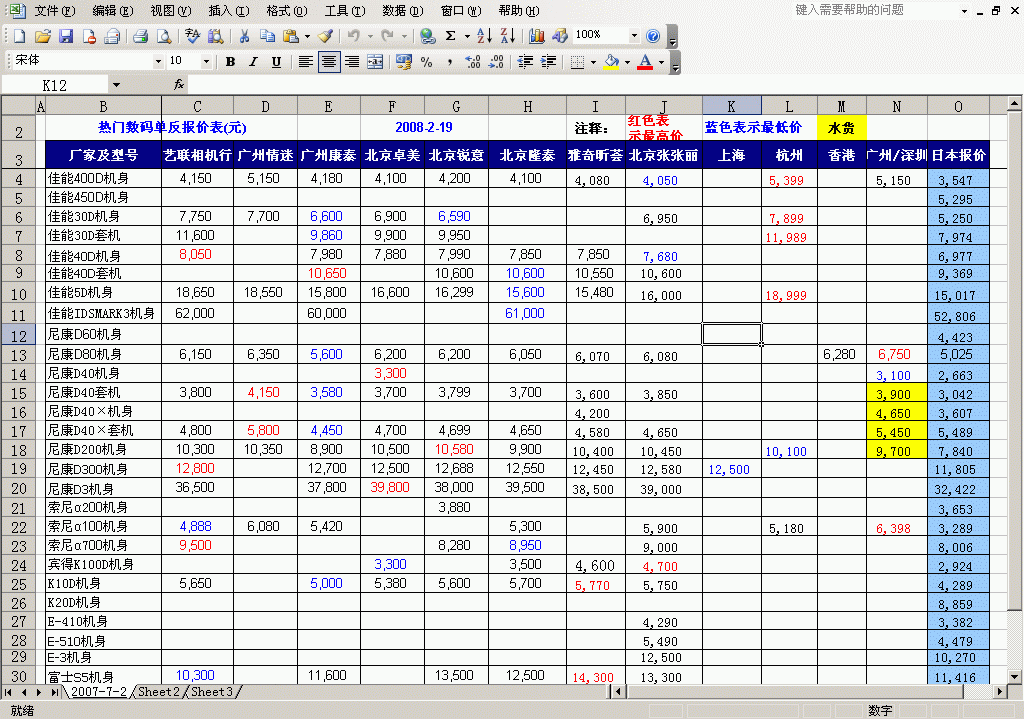
Task: Run the spelling check tool
Action: (192, 36)
